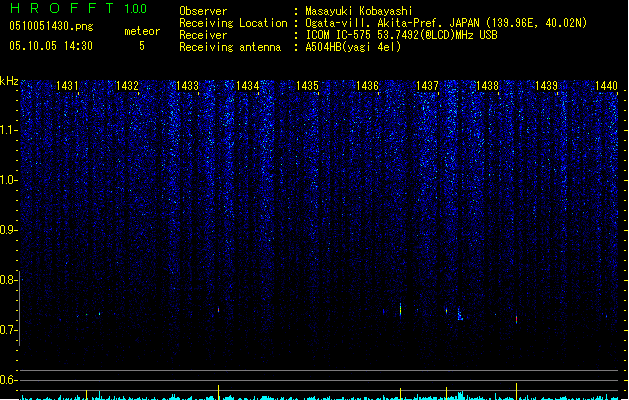Click the 1437 time label
Screen dimensions: 629x400
(427, 86)
